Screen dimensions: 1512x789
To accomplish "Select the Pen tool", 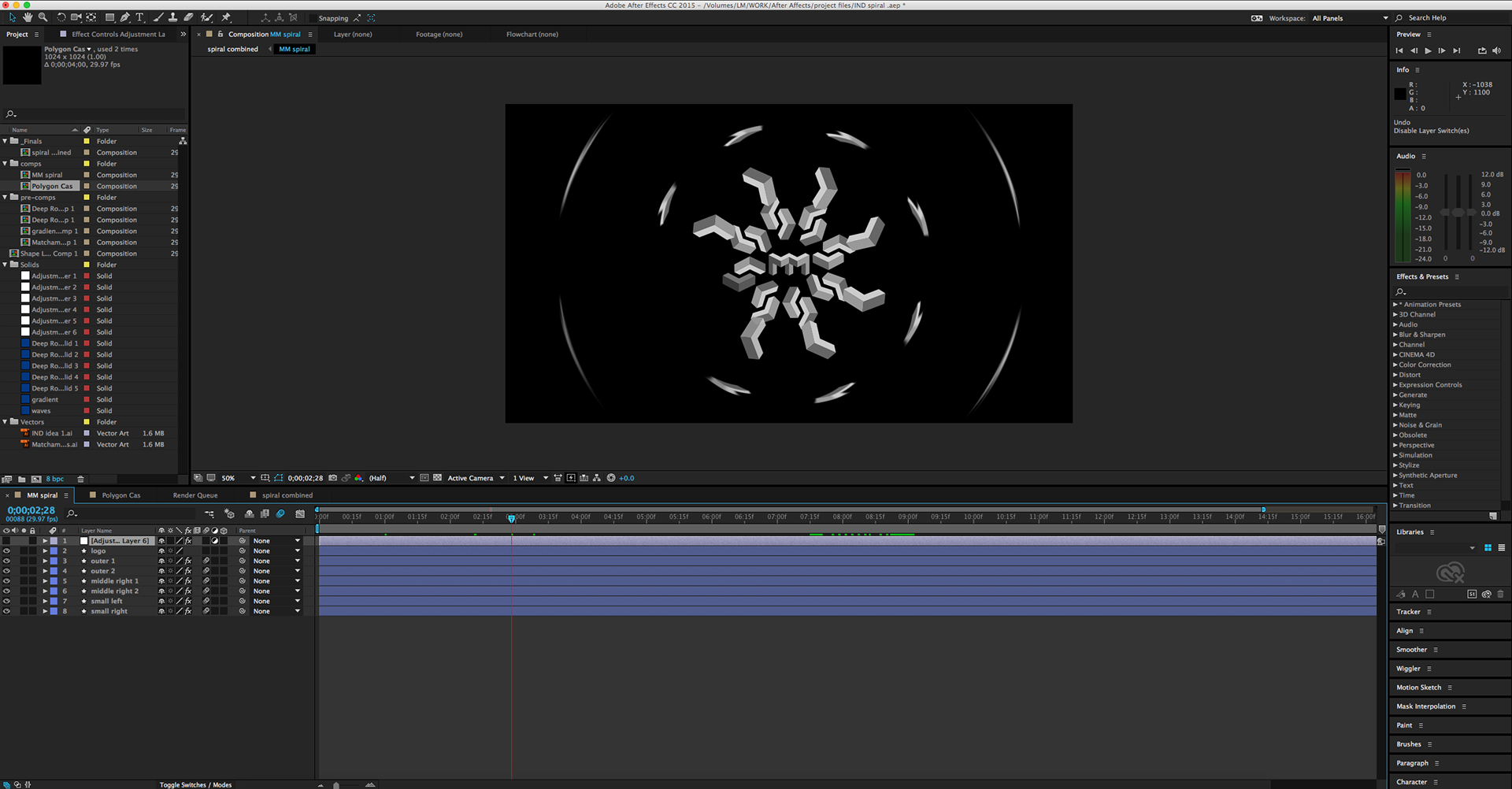I will 124,17.
